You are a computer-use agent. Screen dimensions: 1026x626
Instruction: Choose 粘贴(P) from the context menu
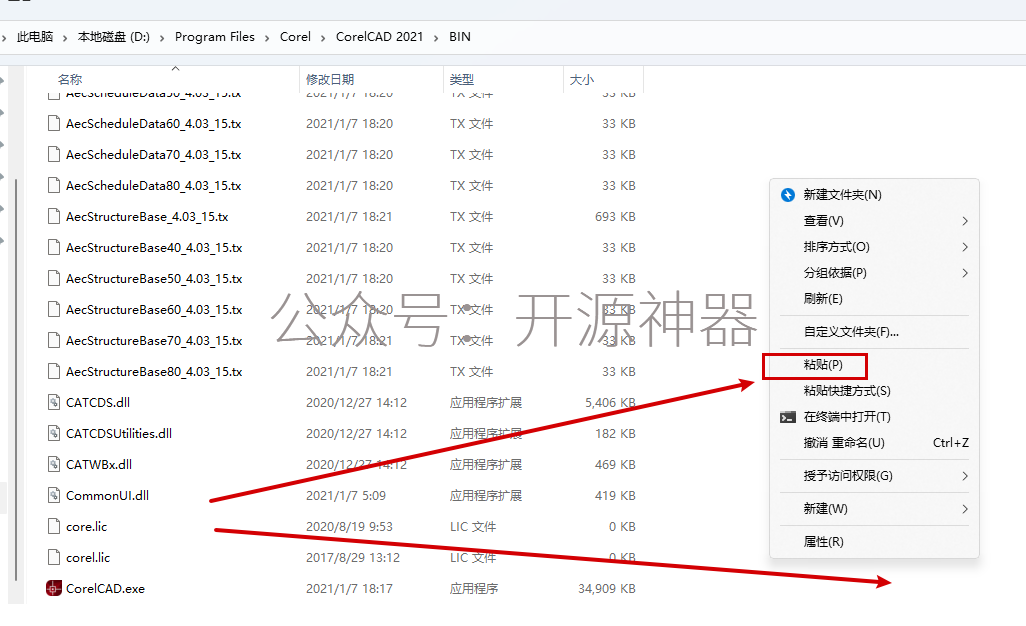823,364
